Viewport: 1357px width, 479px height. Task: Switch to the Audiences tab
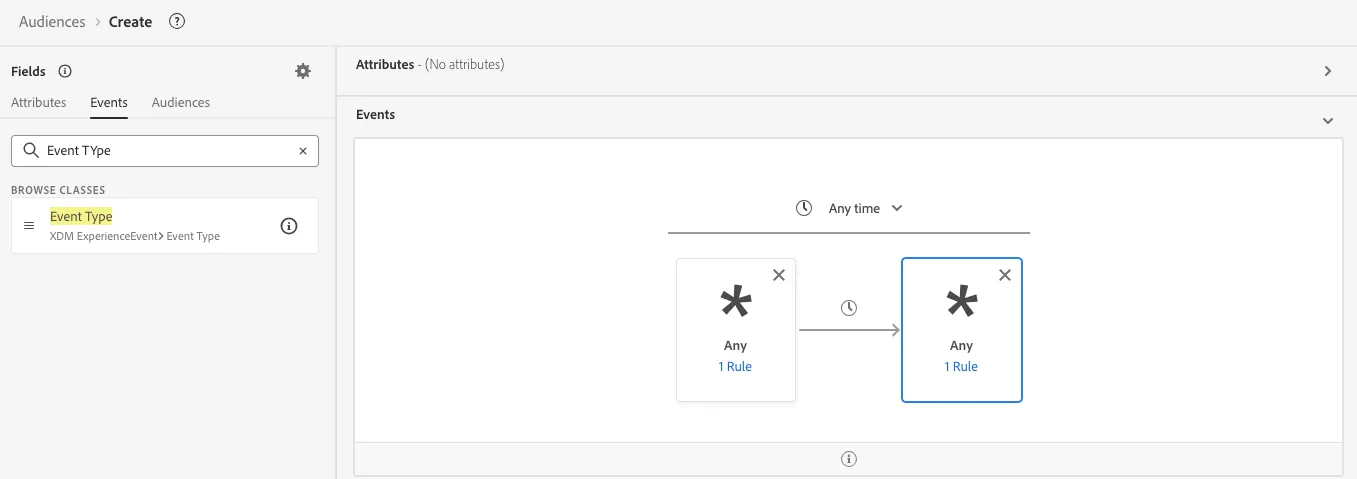[181, 102]
